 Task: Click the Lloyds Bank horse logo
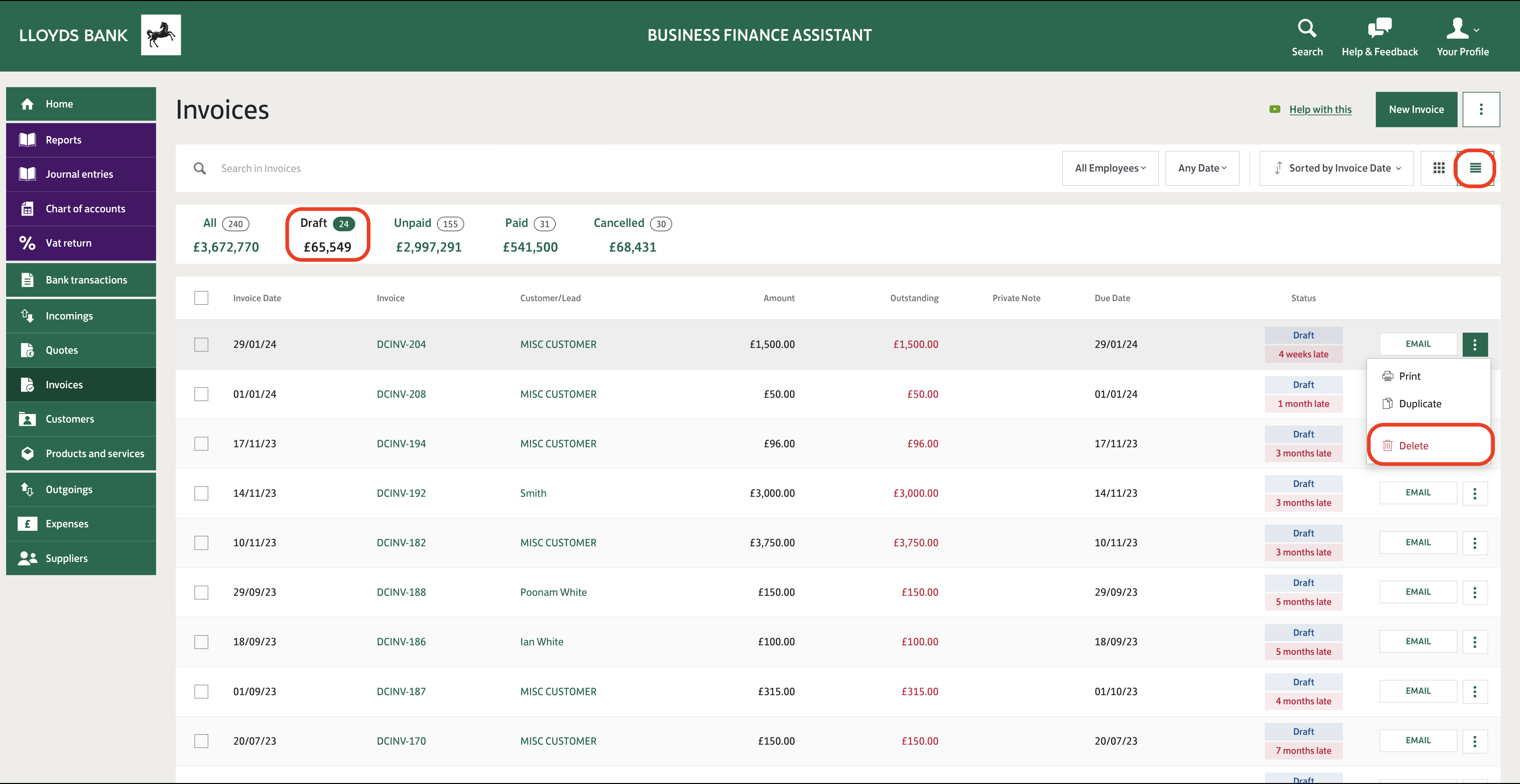click(161, 35)
